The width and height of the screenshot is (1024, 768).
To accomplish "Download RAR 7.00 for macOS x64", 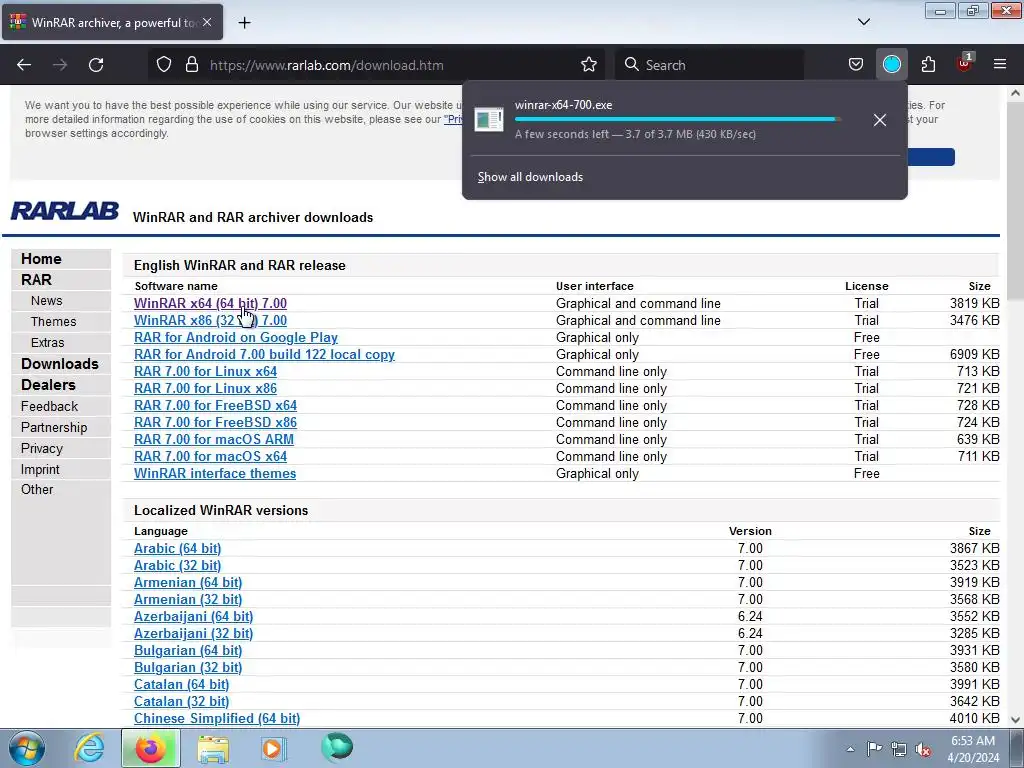I will pyautogui.click(x=210, y=456).
